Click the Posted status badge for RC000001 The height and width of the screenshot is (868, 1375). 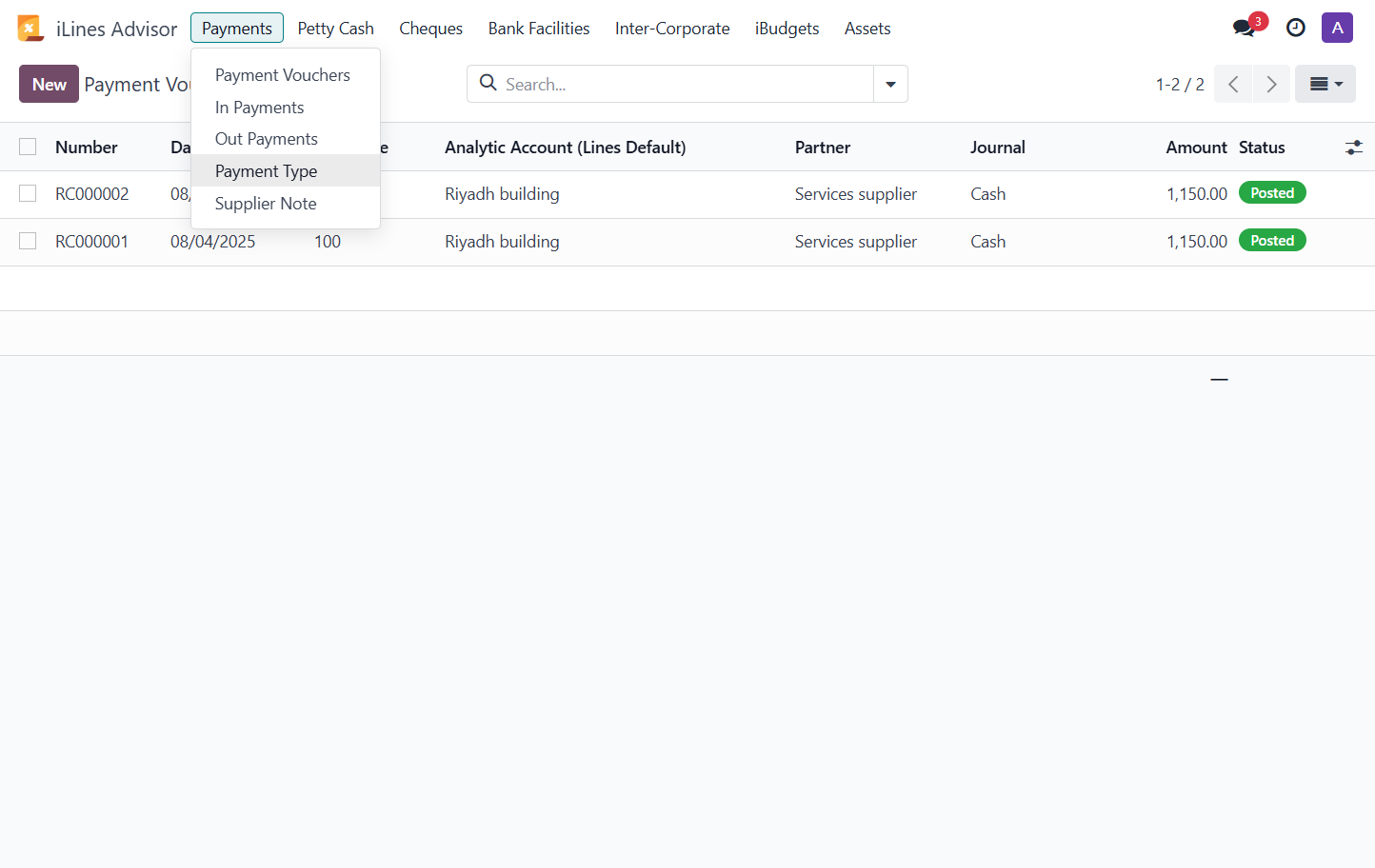pos(1272,240)
